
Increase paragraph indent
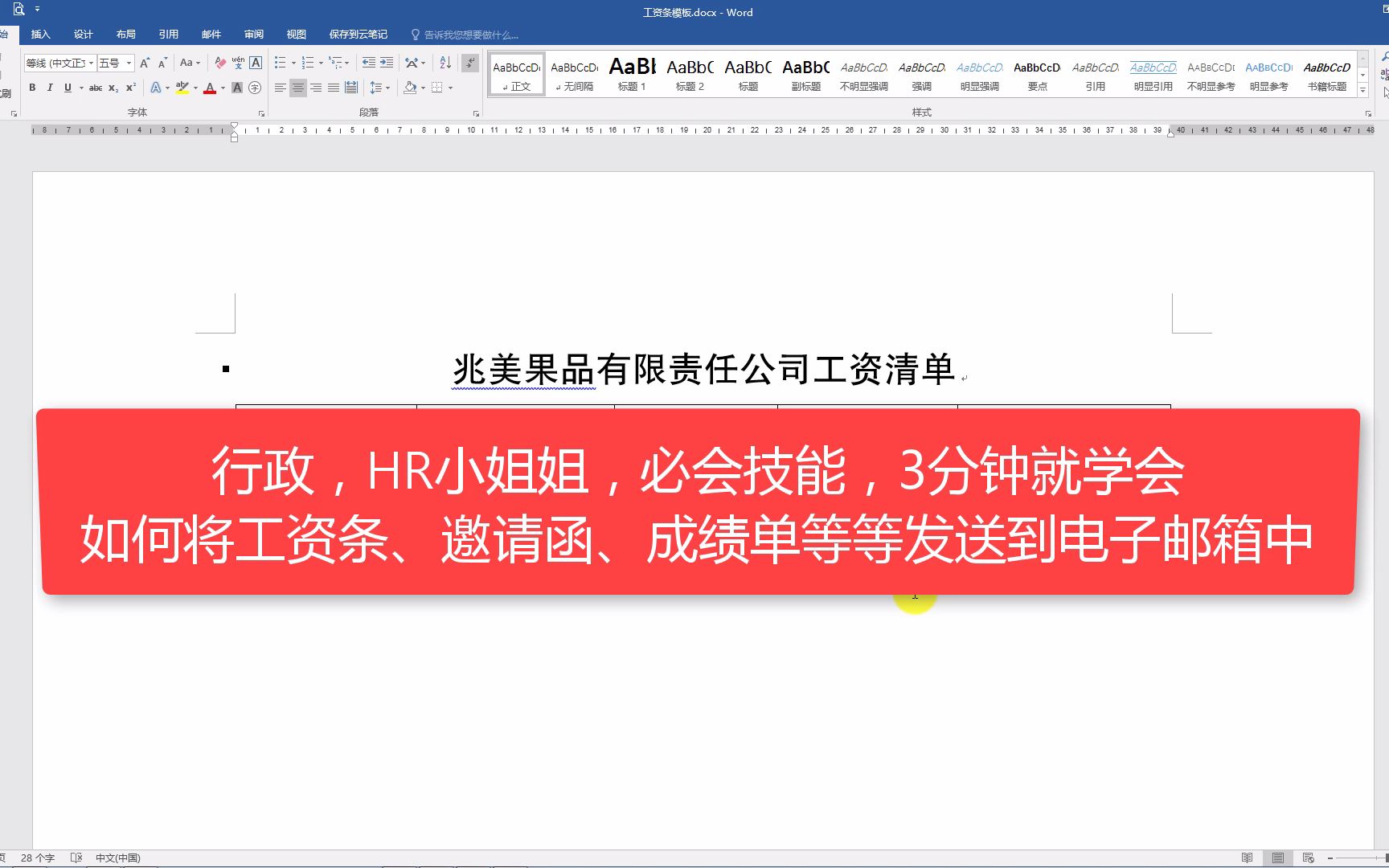pos(387,63)
